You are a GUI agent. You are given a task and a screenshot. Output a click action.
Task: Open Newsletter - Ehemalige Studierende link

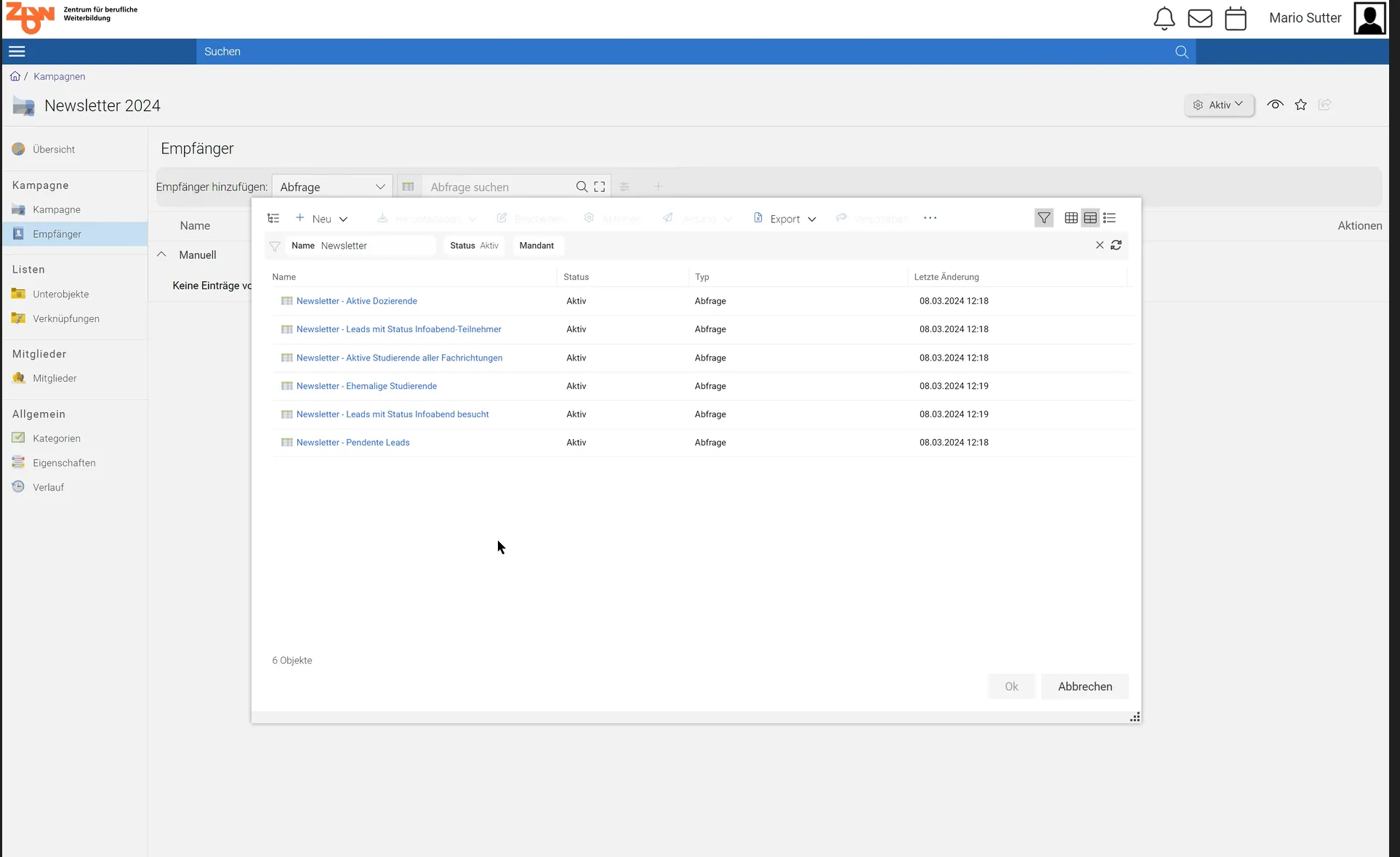[366, 386]
